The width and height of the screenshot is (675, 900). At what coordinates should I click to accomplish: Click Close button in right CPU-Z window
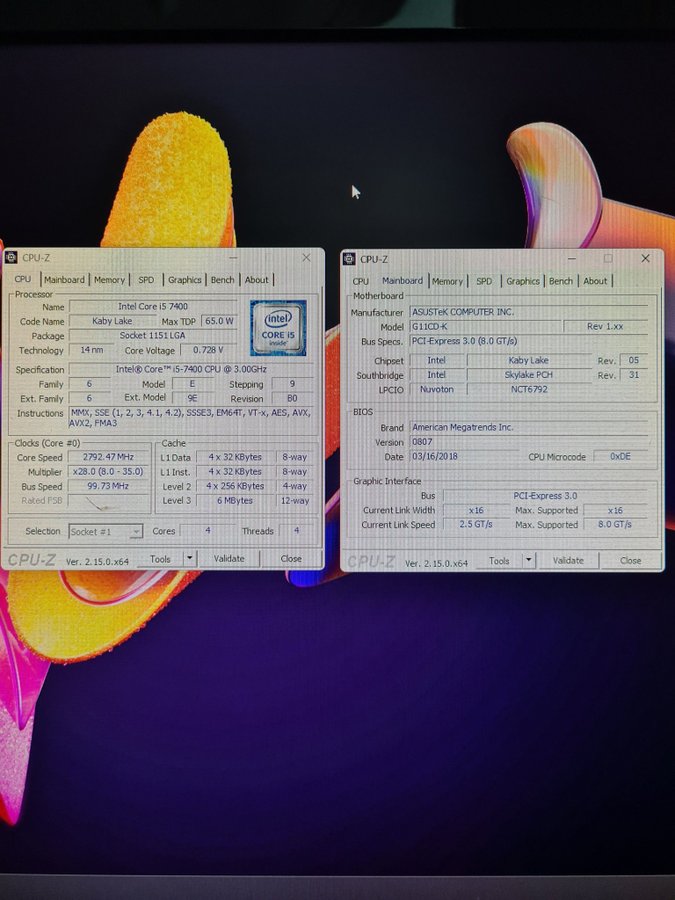pos(630,560)
